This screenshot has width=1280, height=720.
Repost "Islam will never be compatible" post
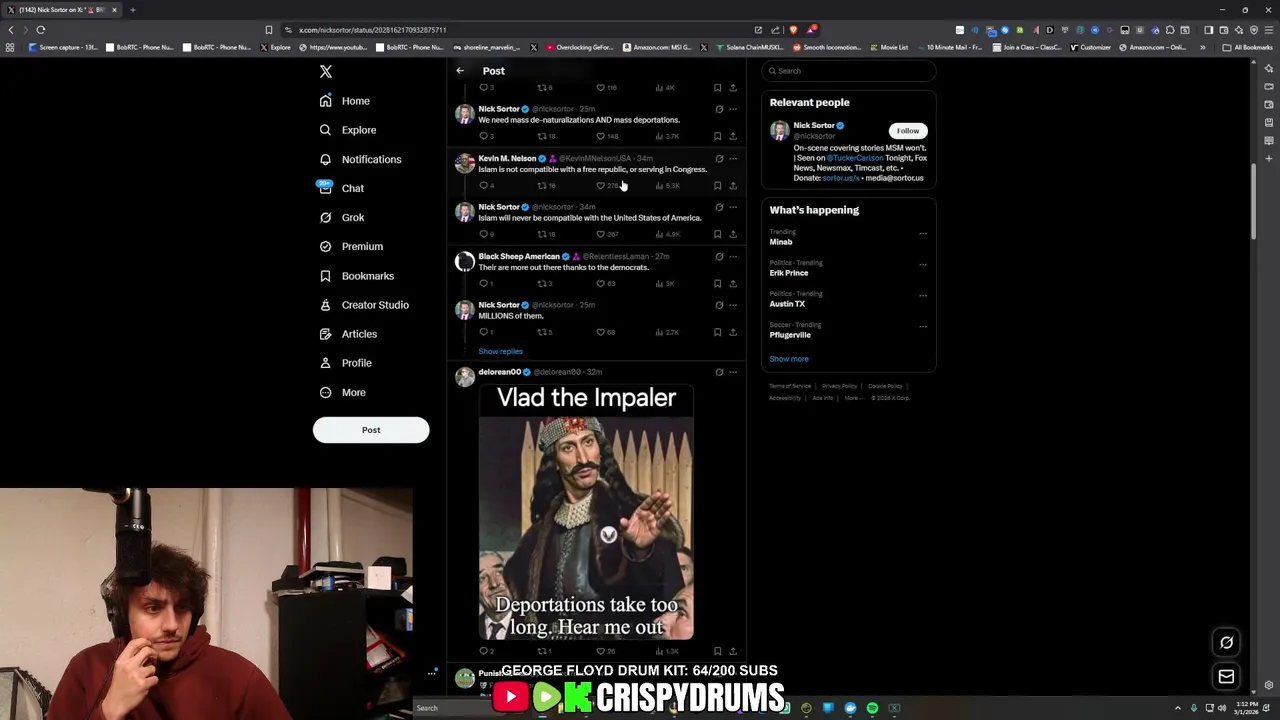(x=546, y=235)
